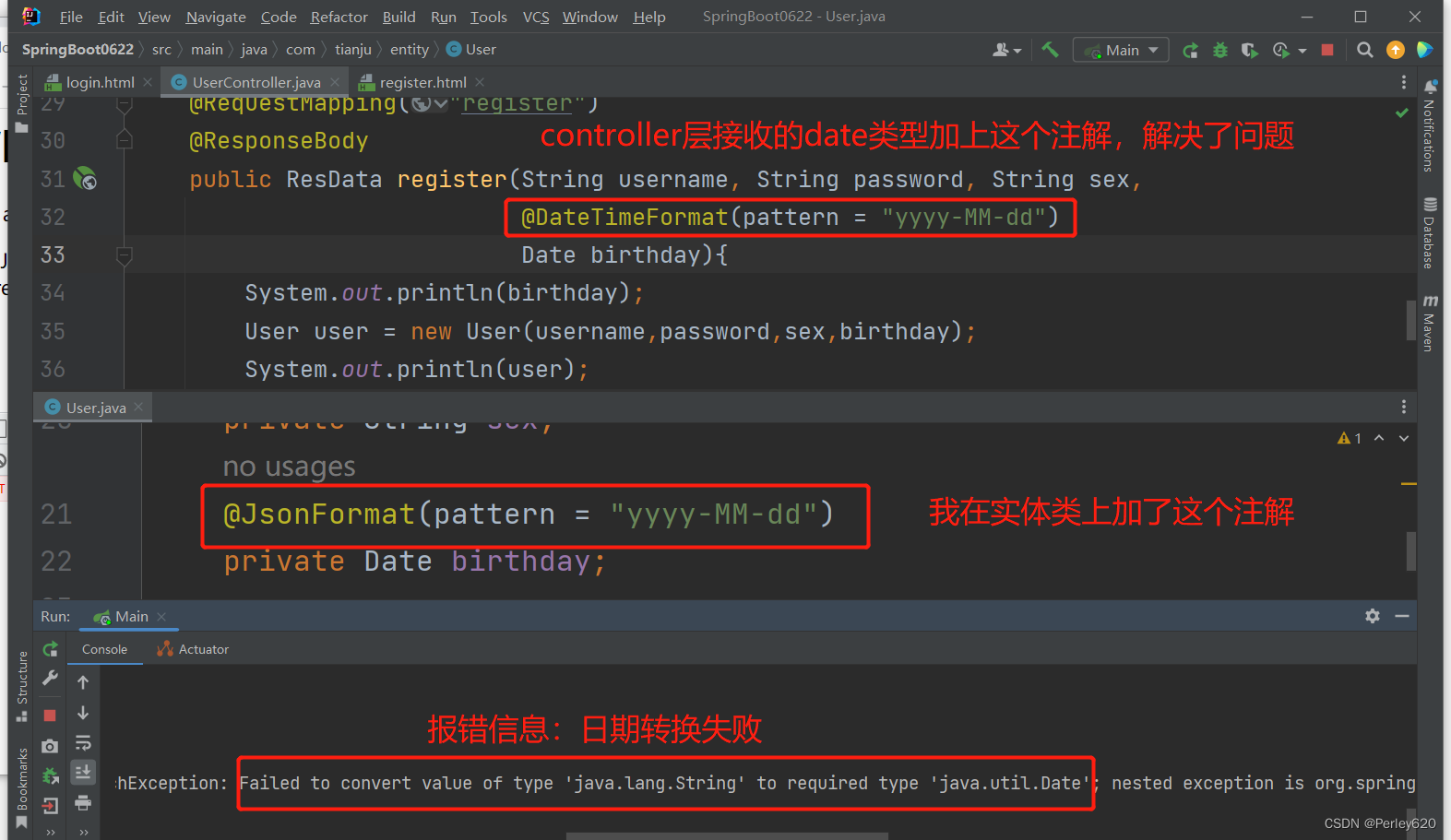The image size is (1451, 840).
Task: Rerun Main from Run panel sidebar
Action: pos(51,649)
